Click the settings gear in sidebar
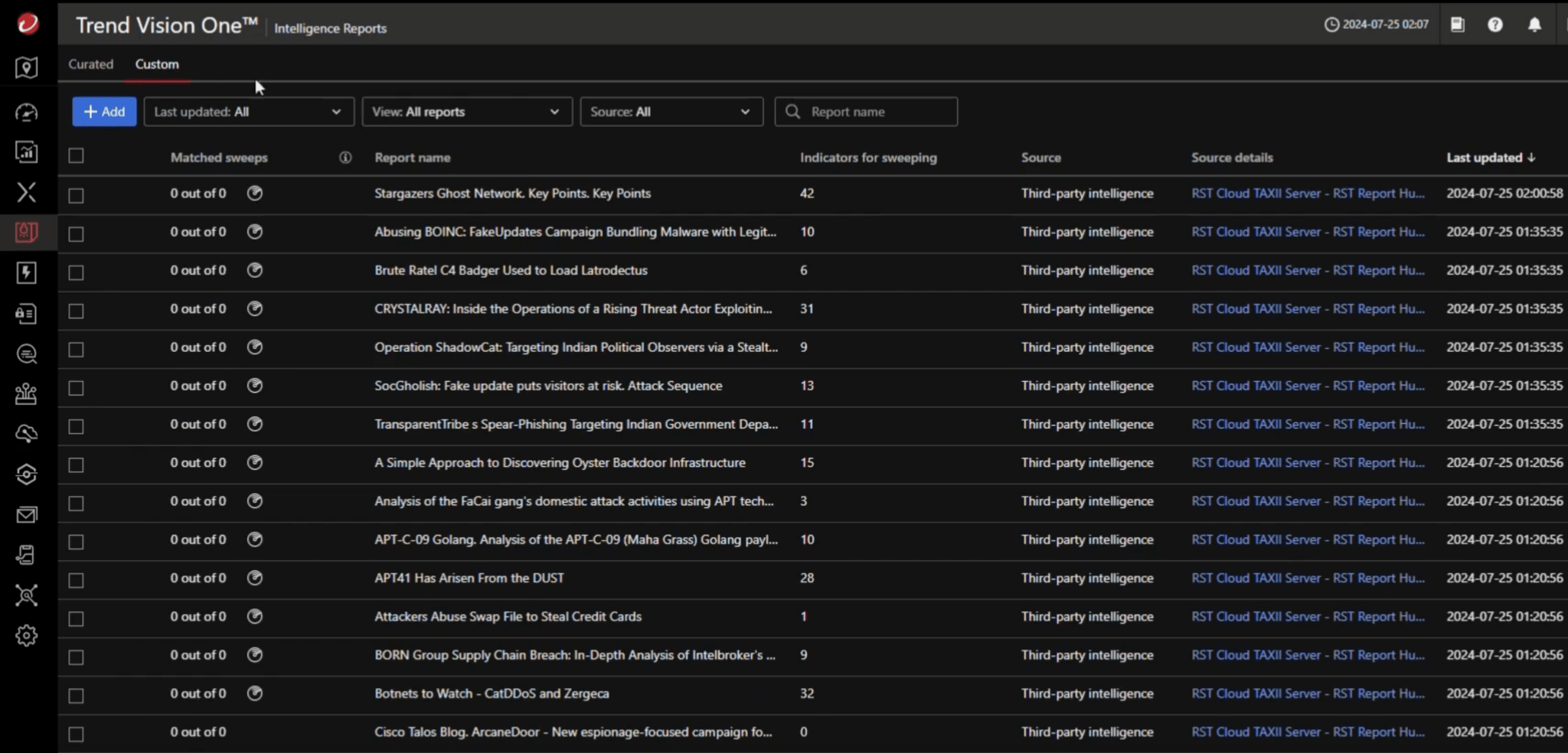The width and height of the screenshot is (1568, 753). pyautogui.click(x=27, y=635)
